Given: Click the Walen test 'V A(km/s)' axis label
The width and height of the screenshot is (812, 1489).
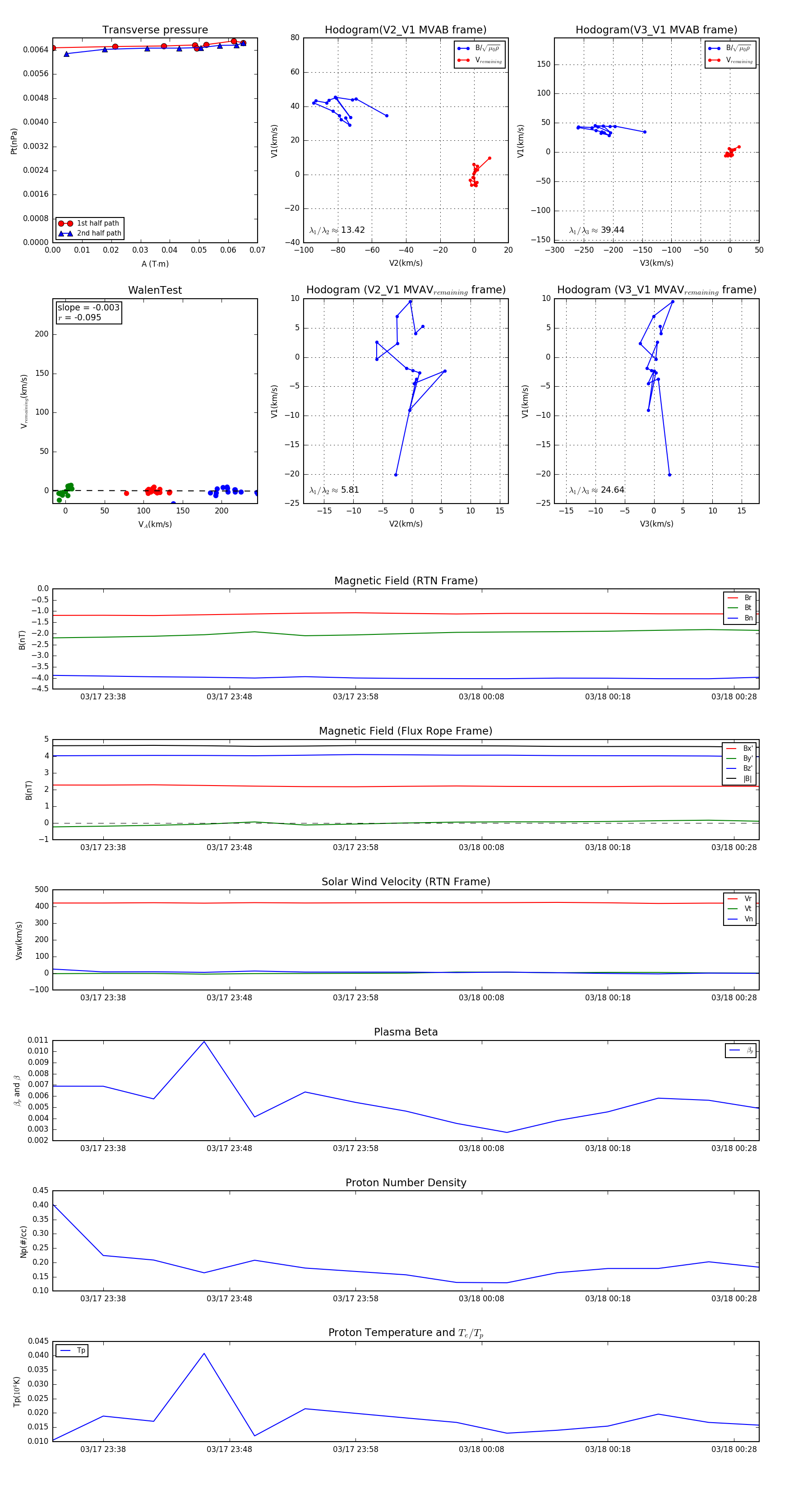Looking at the screenshot, I should (x=155, y=524).
